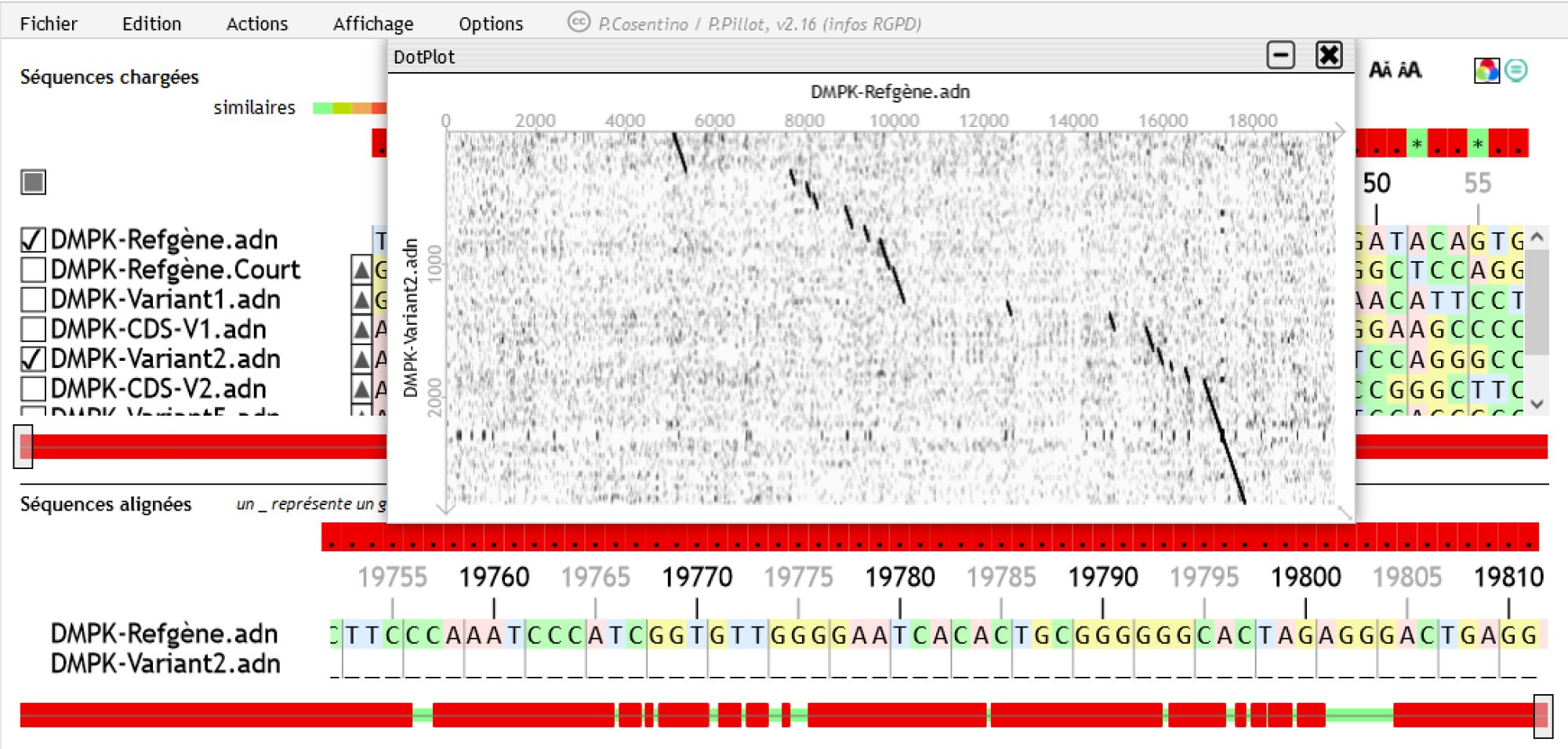This screenshot has width=1568, height=749.
Task: Check the DMPK-Variant1.adn checkbox
Action: pos(33,300)
